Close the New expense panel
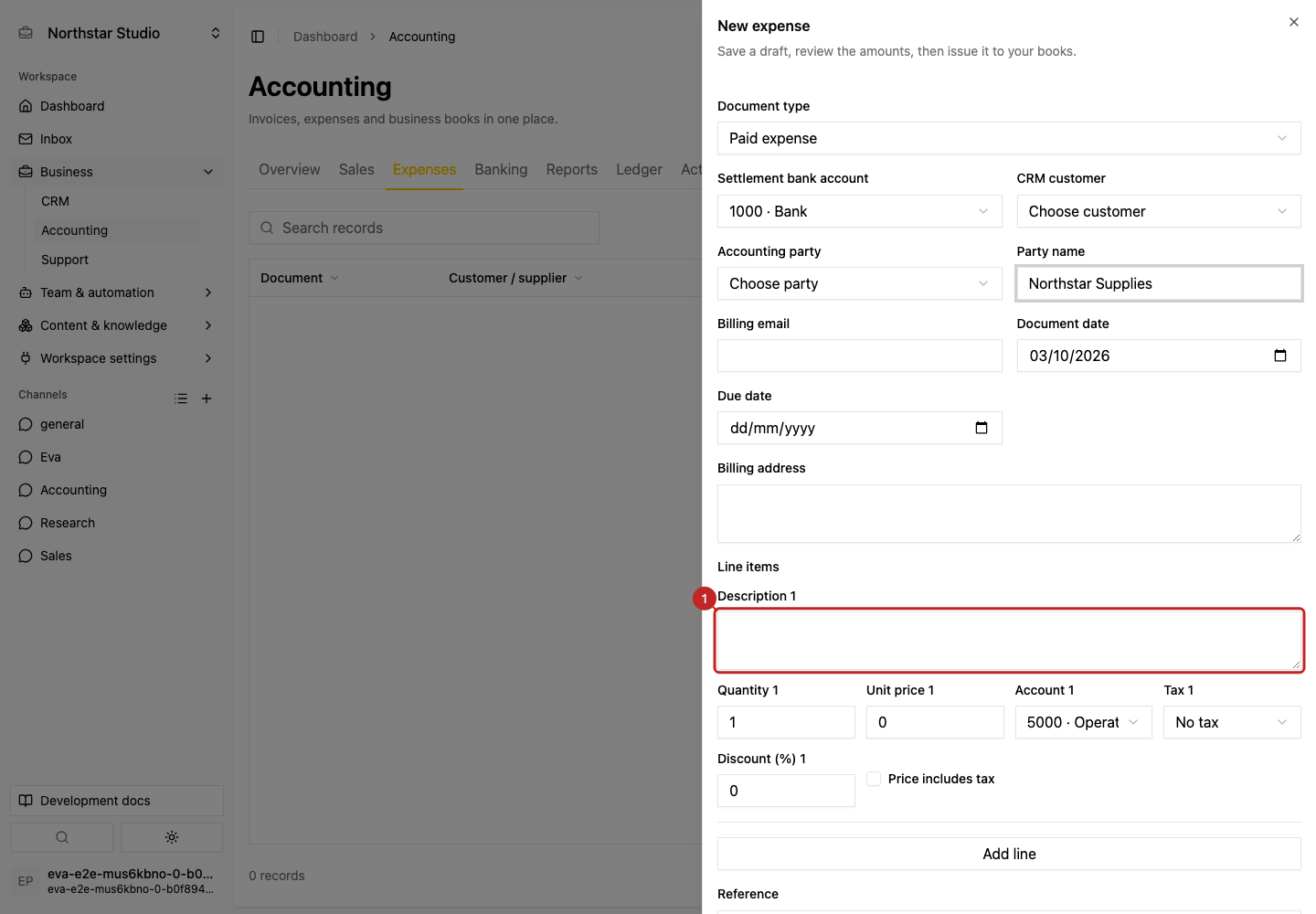The width and height of the screenshot is (1316, 914). [1294, 22]
